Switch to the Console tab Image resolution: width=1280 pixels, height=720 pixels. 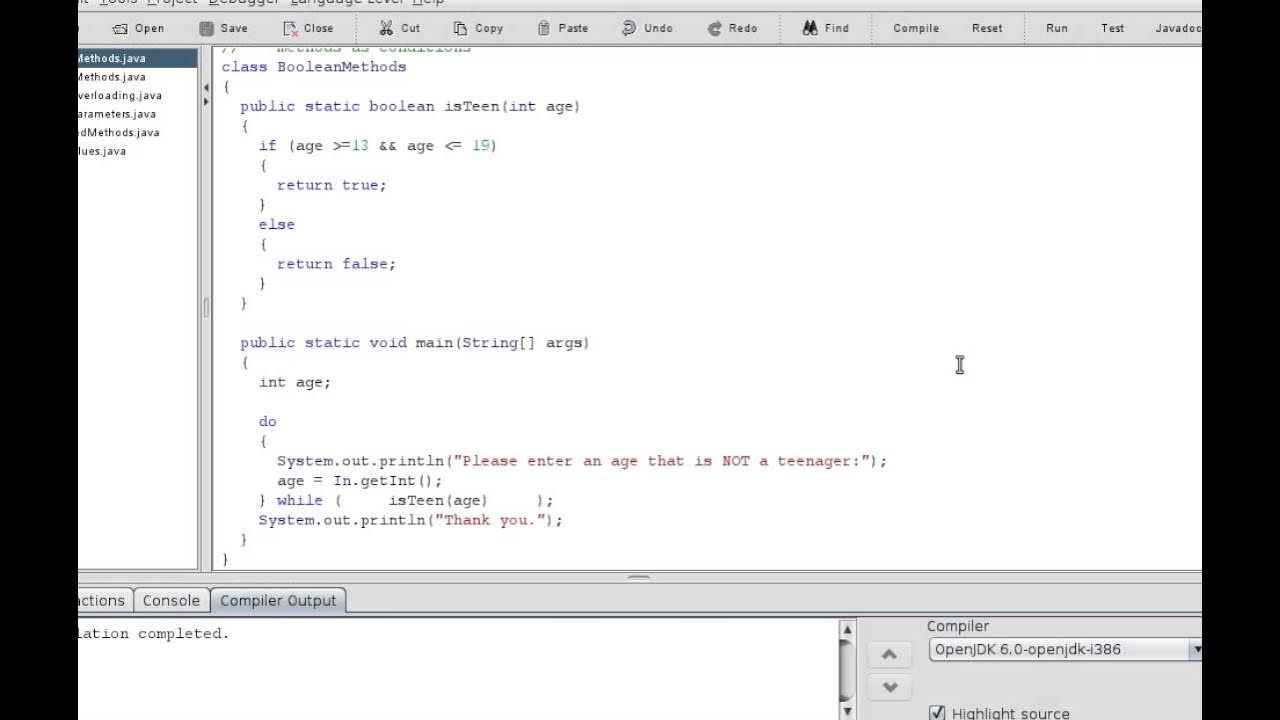click(x=171, y=600)
